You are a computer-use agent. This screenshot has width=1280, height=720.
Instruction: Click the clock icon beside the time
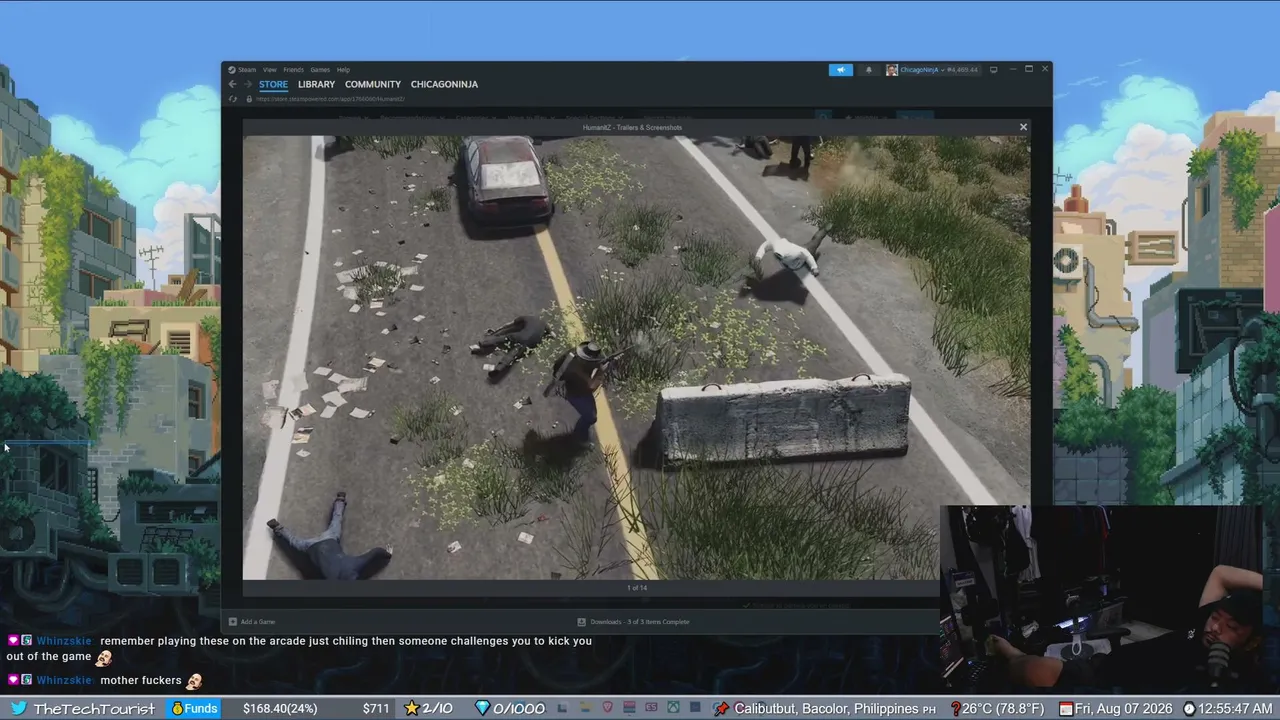tap(1189, 709)
